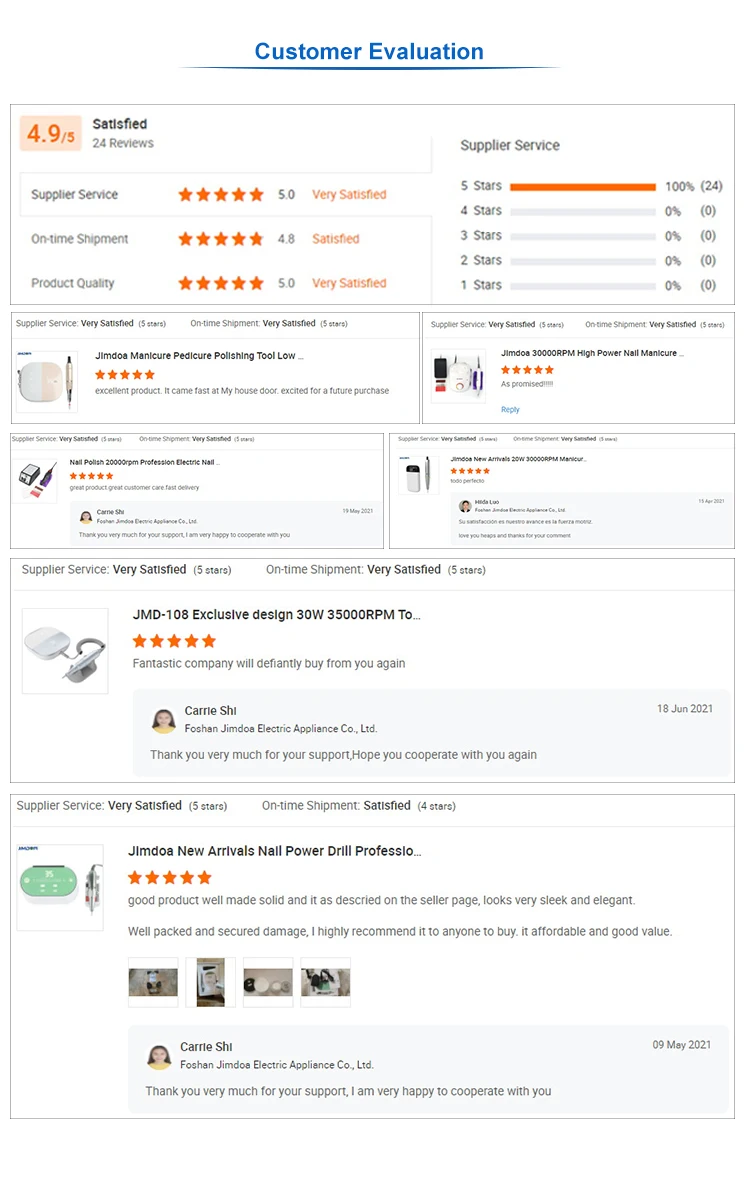750x1200 pixels.
Task: Click the Reply link under As promised review
Action: click(x=510, y=409)
